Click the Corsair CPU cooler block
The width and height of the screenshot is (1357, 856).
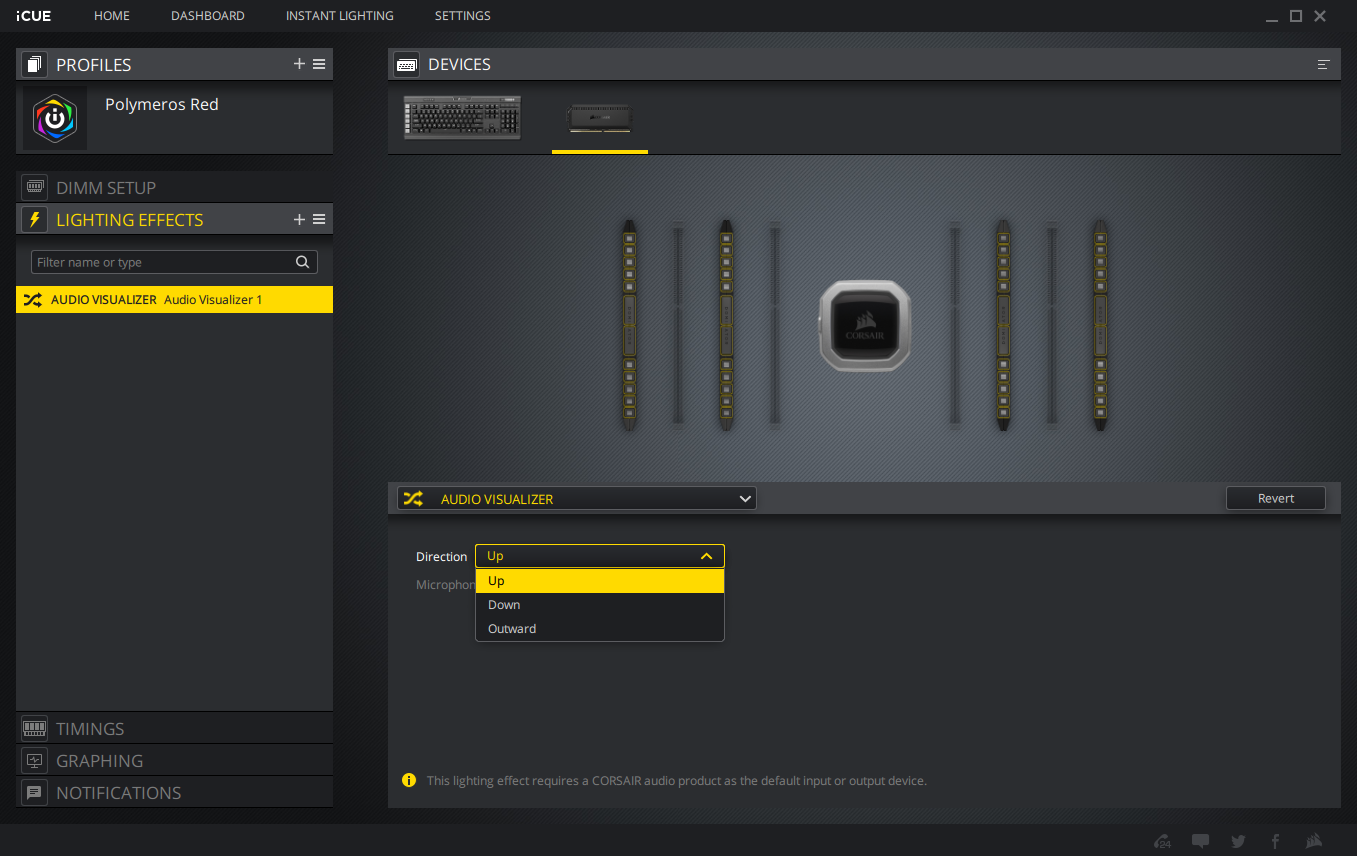(865, 326)
